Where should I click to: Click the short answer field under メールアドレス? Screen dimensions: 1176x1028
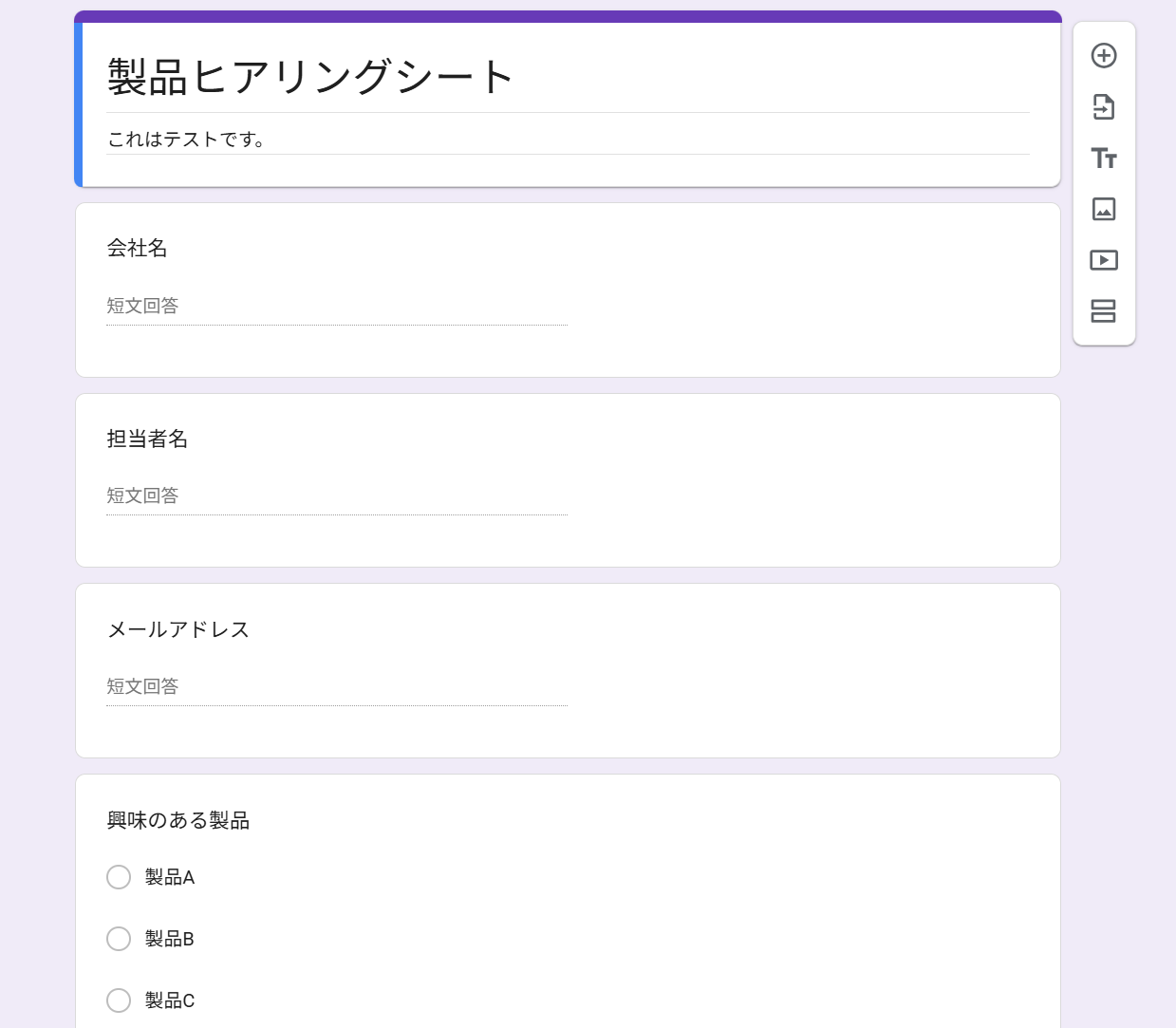[336, 687]
